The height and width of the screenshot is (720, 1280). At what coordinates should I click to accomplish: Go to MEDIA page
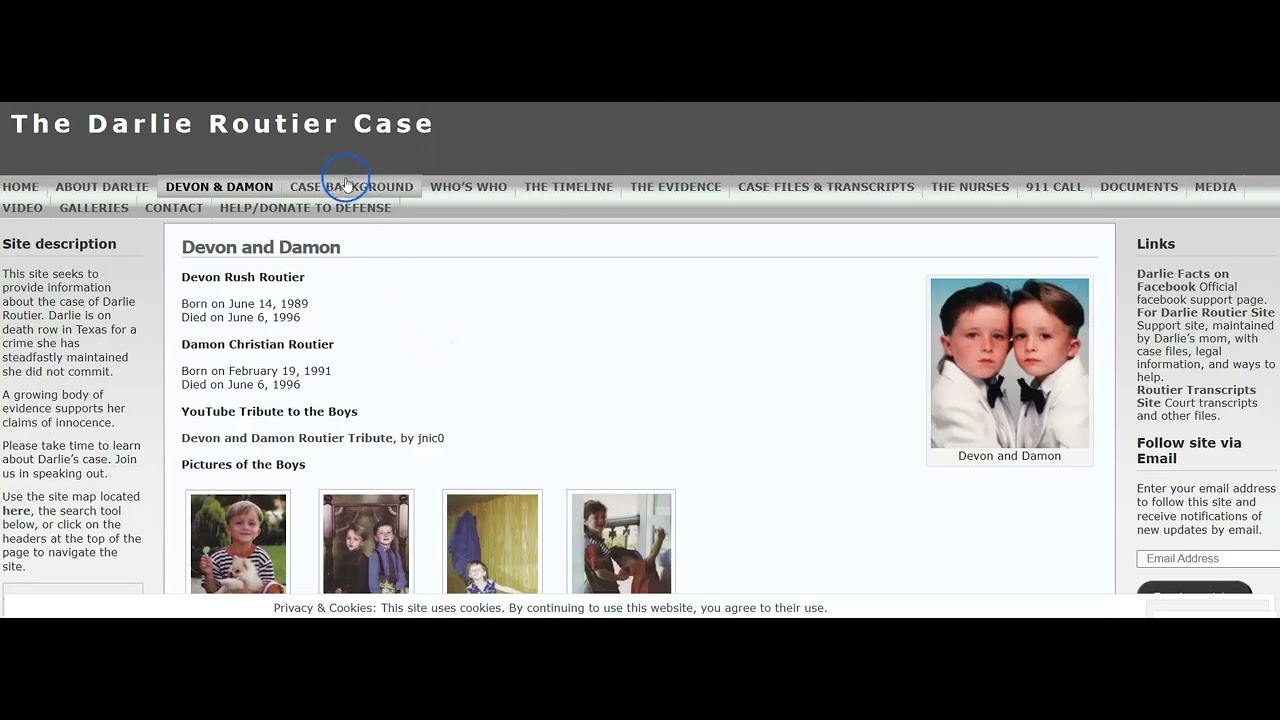[x=1215, y=187]
